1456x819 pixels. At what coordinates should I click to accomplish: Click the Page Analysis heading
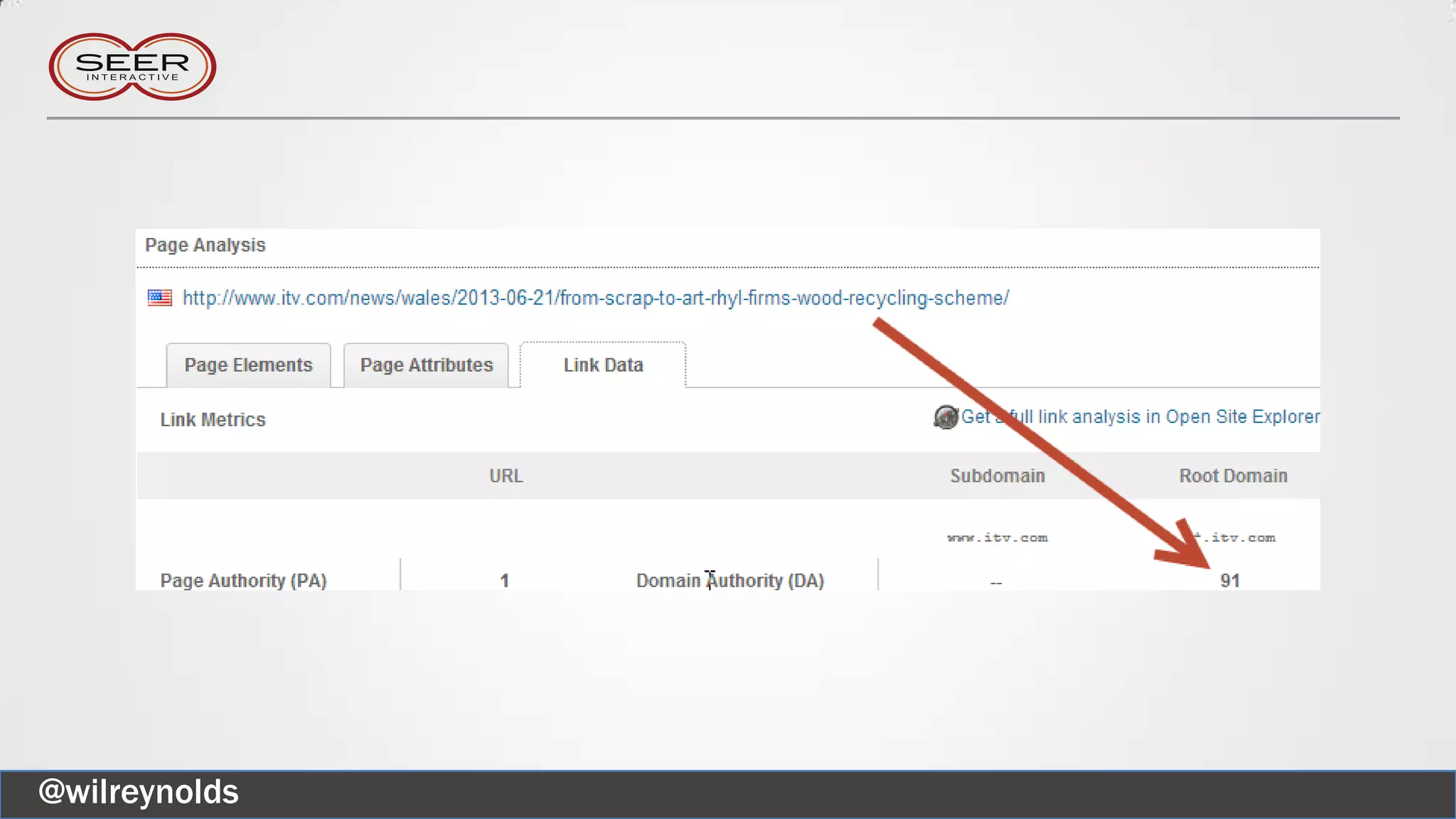(205, 245)
